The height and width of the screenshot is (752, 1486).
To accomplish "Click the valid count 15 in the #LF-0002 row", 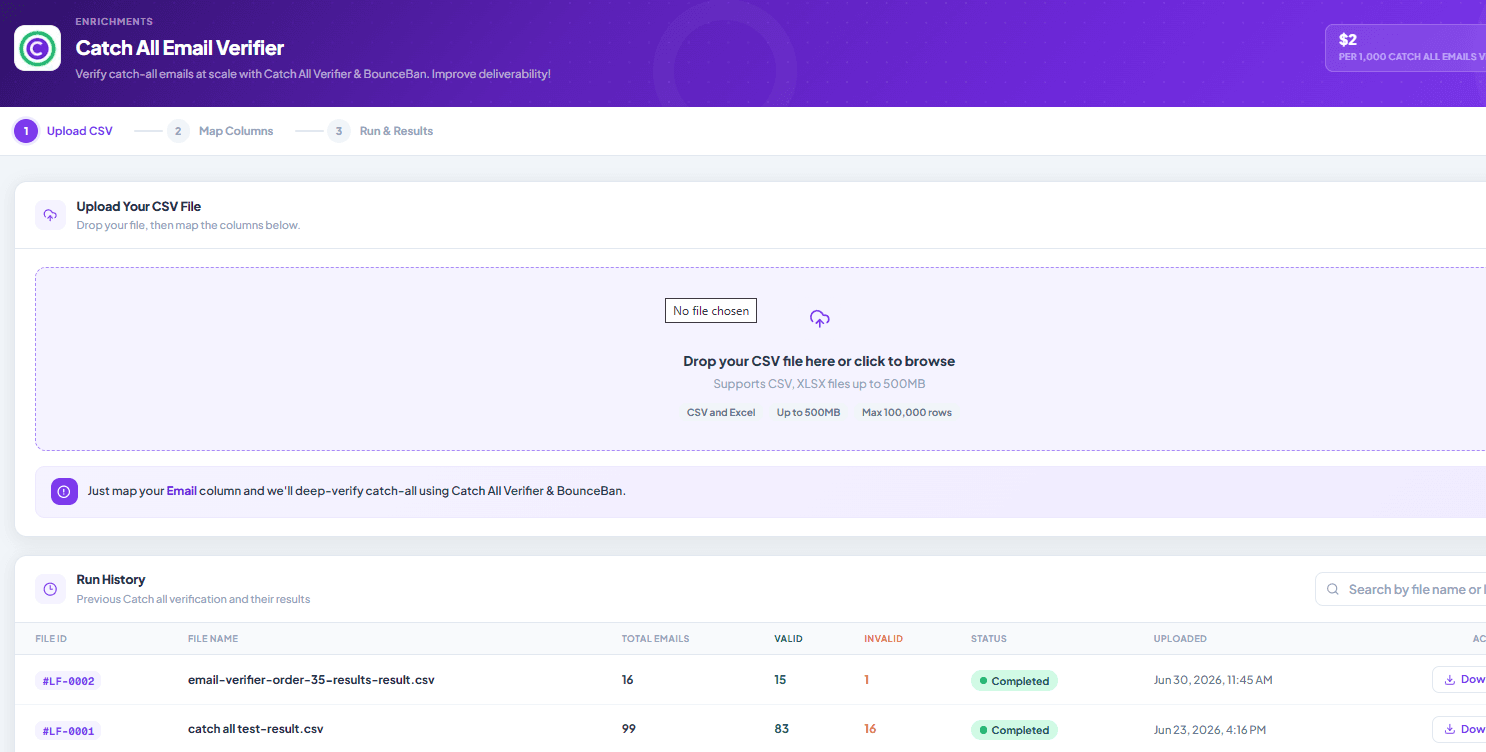I will [x=780, y=680].
